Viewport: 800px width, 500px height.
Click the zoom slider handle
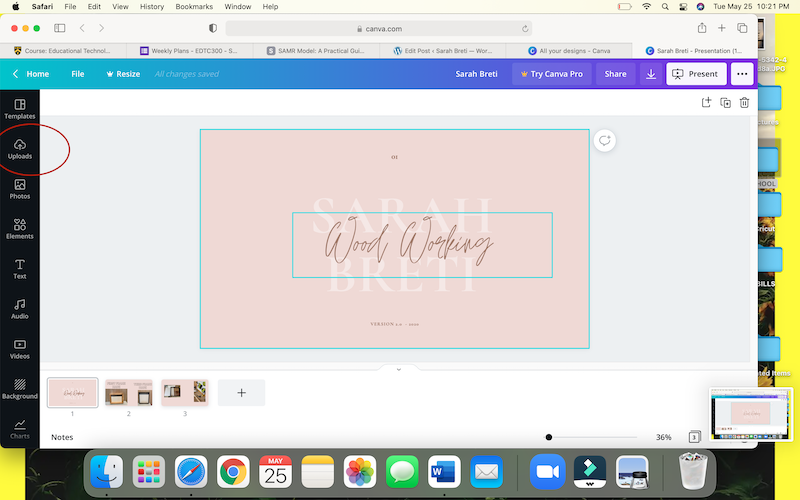548,437
